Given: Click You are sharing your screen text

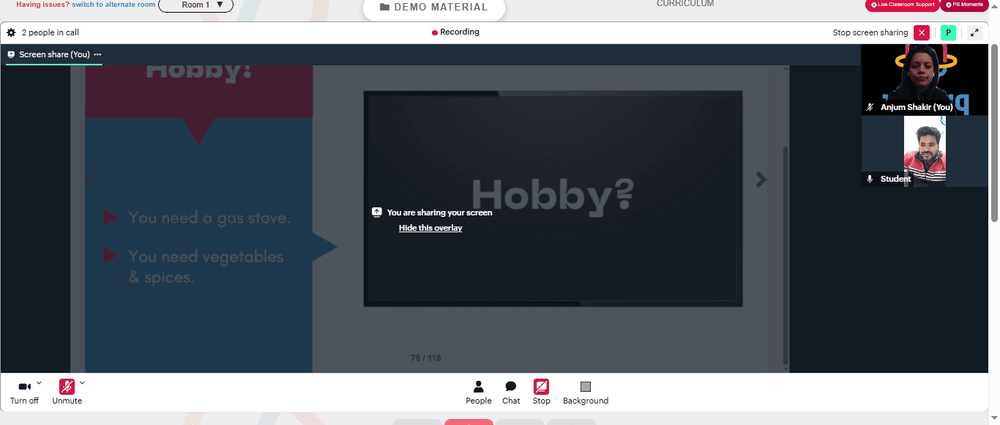Looking at the screenshot, I should (439, 212).
